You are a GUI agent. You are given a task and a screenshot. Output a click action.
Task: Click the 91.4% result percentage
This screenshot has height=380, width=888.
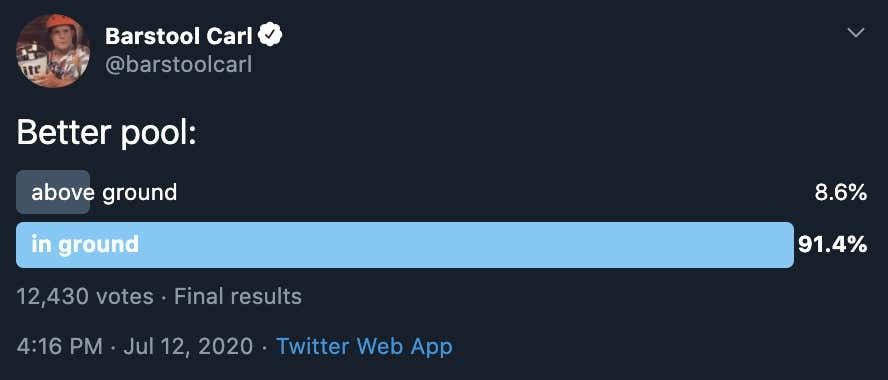tap(832, 245)
